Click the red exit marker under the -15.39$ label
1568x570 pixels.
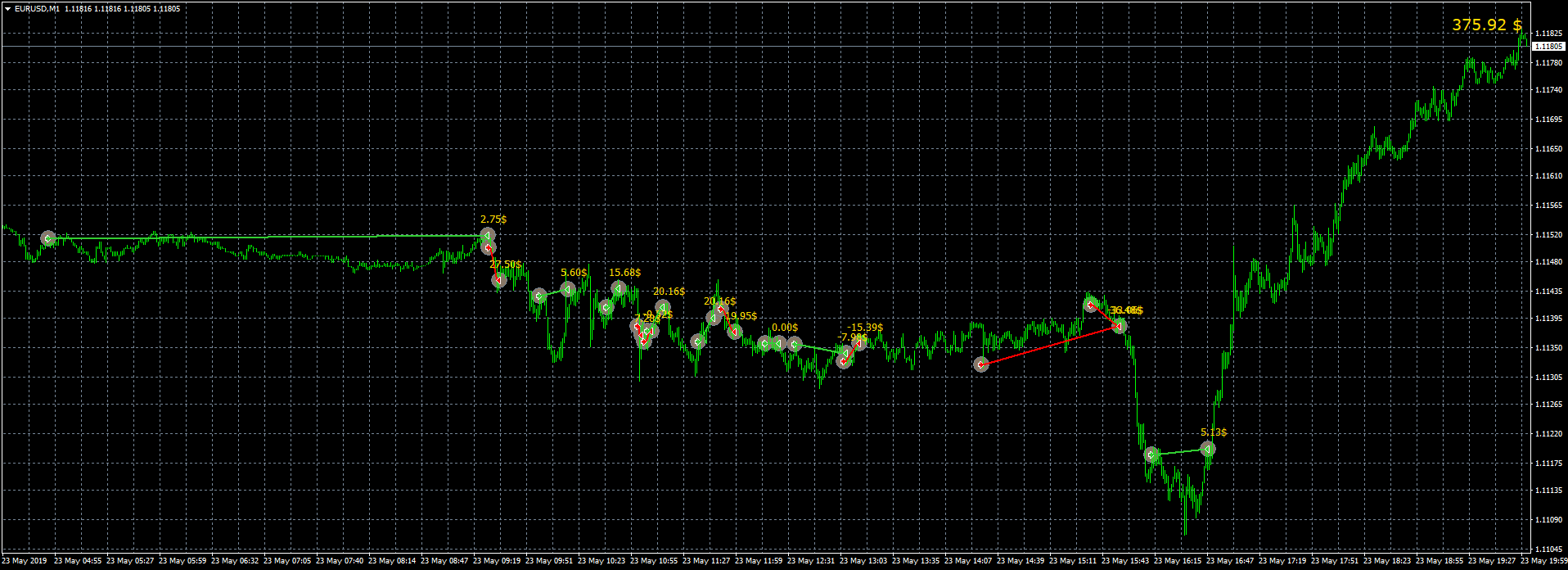click(859, 342)
